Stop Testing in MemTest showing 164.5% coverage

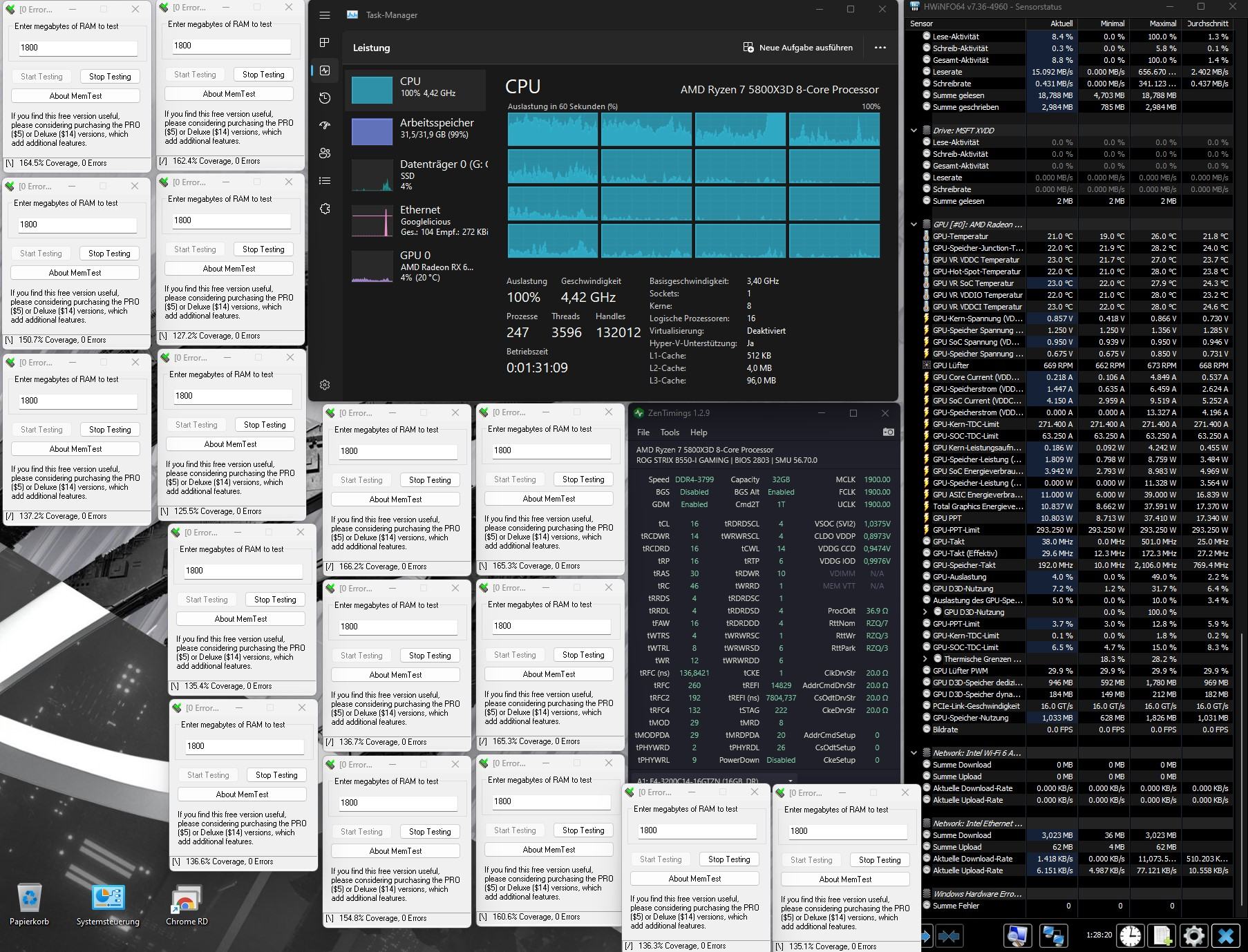coord(110,77)
